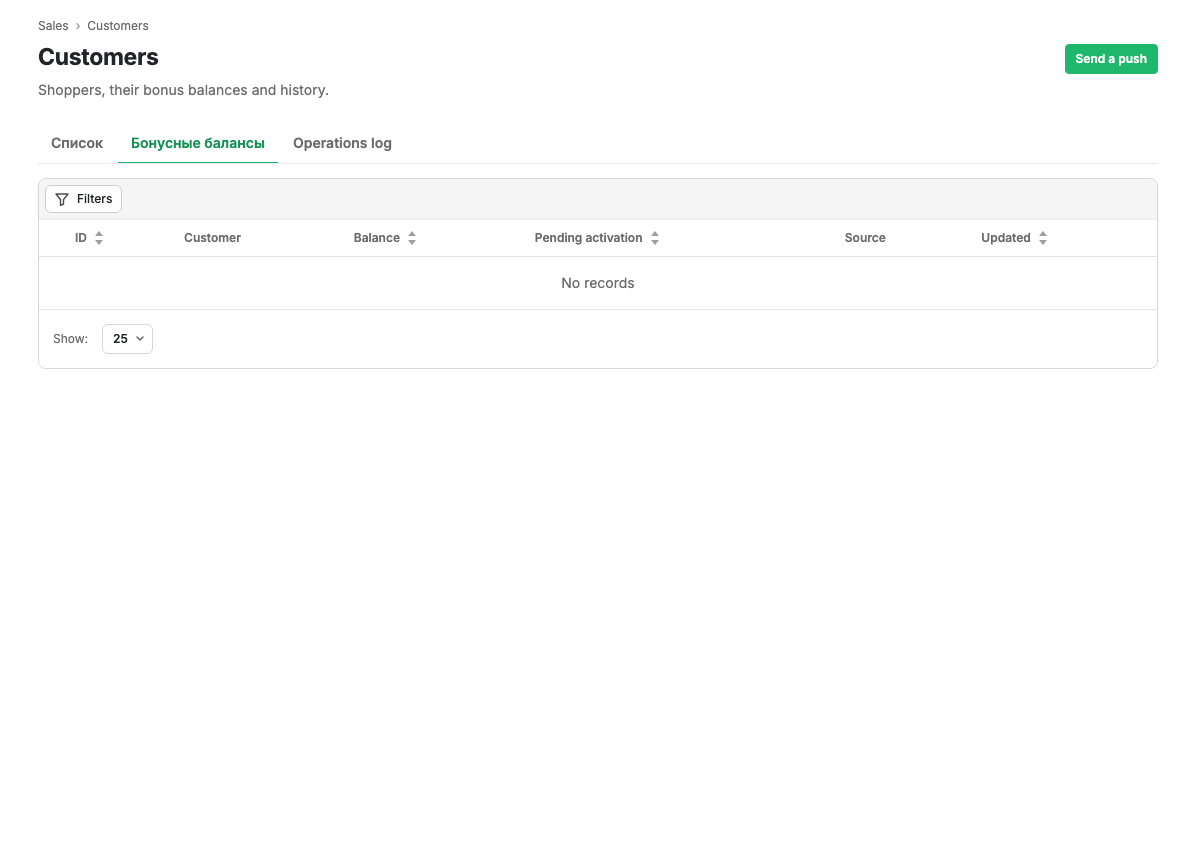1196x848 pixels.
Task: Click the Show: label
Action: point(70,339)
